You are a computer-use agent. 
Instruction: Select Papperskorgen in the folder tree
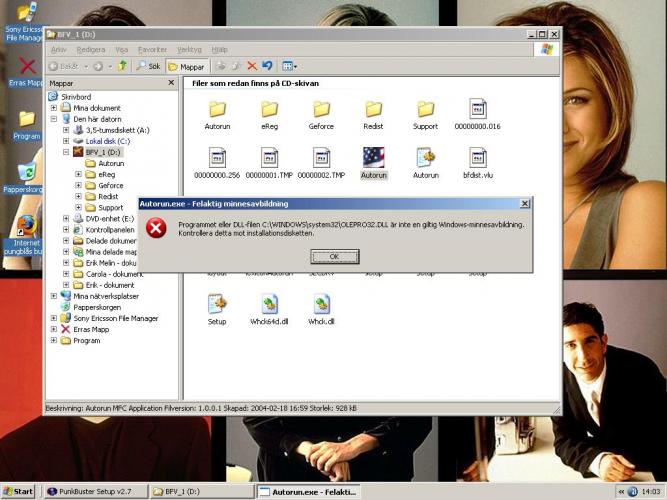pyautogui.click(x=96, y=307)
